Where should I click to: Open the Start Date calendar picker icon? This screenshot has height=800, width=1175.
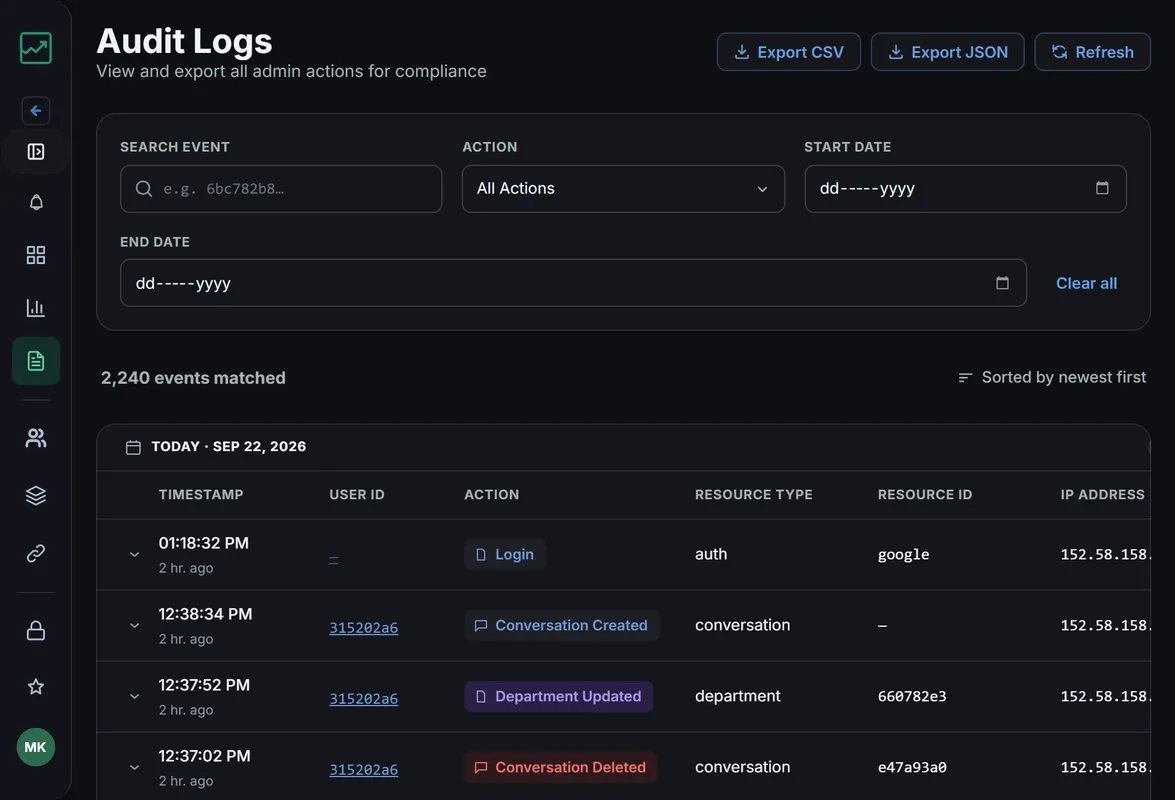coord(1102,188)
